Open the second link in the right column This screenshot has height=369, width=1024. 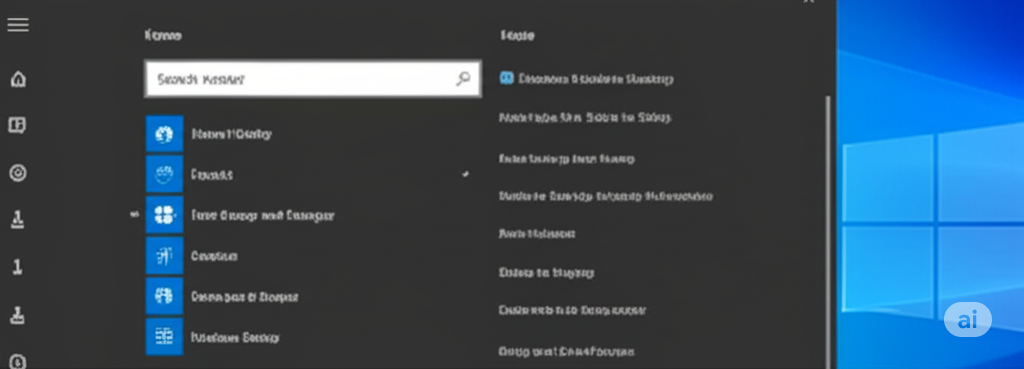pos(584,118)
